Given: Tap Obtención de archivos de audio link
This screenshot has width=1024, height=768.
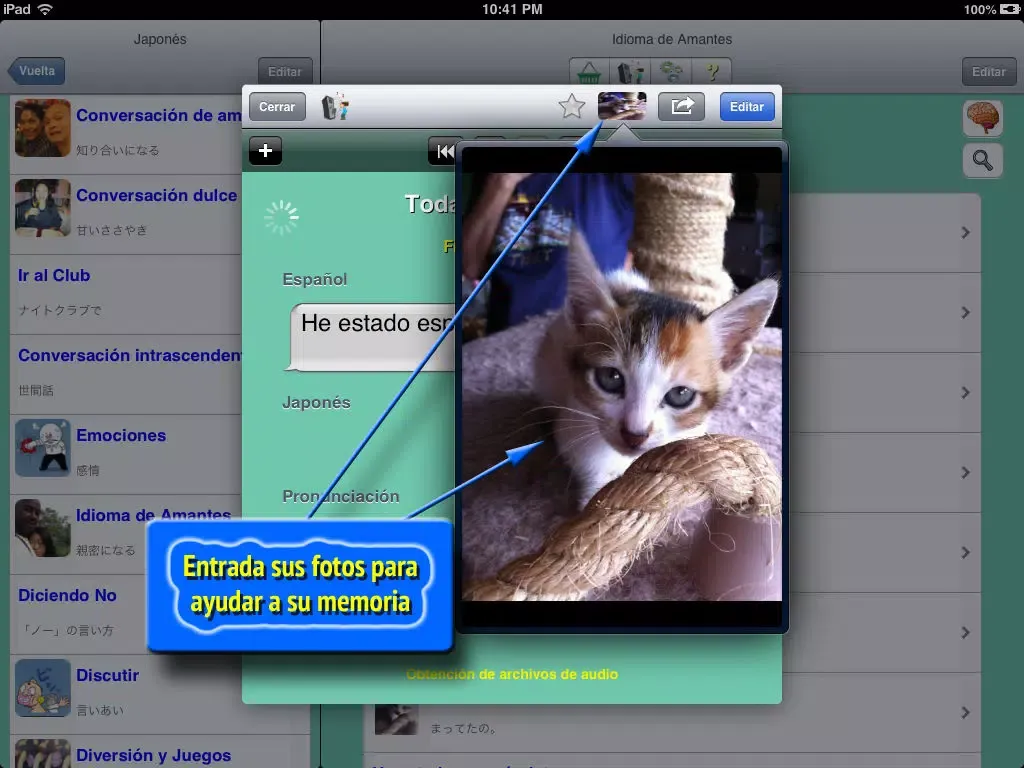Looking at the screenshot, I should pos(512,674).
